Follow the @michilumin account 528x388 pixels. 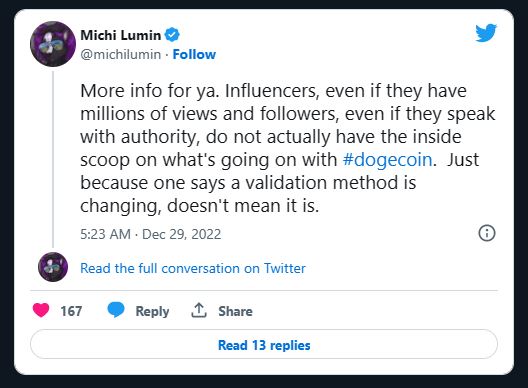tap(194, 54)
